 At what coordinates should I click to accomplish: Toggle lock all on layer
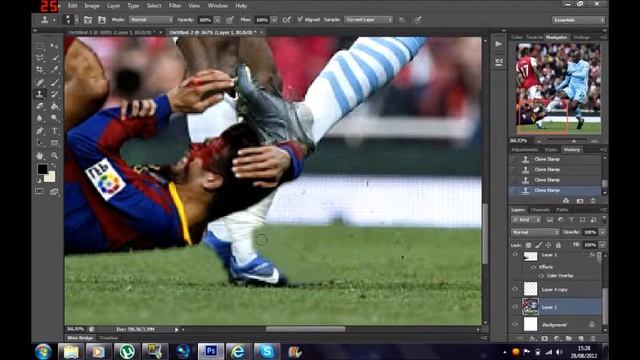click(x=558, y=245)
